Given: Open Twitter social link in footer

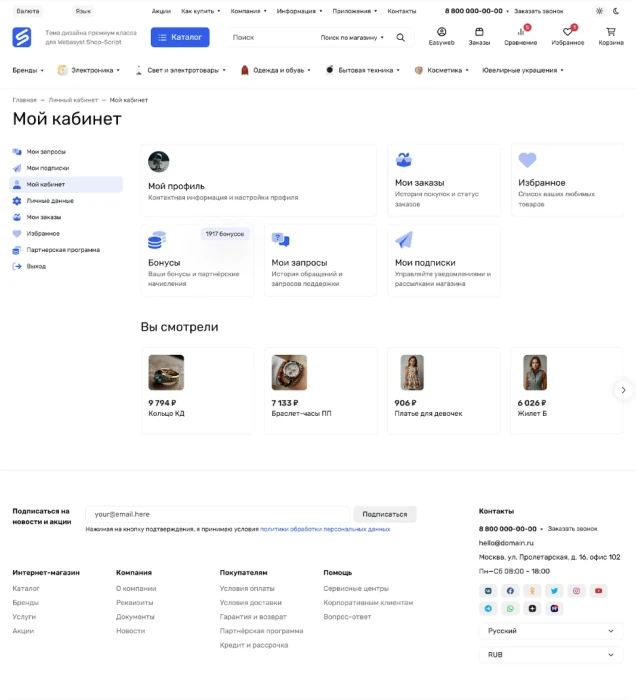Looking at the screenshot, I should (554, 591).
